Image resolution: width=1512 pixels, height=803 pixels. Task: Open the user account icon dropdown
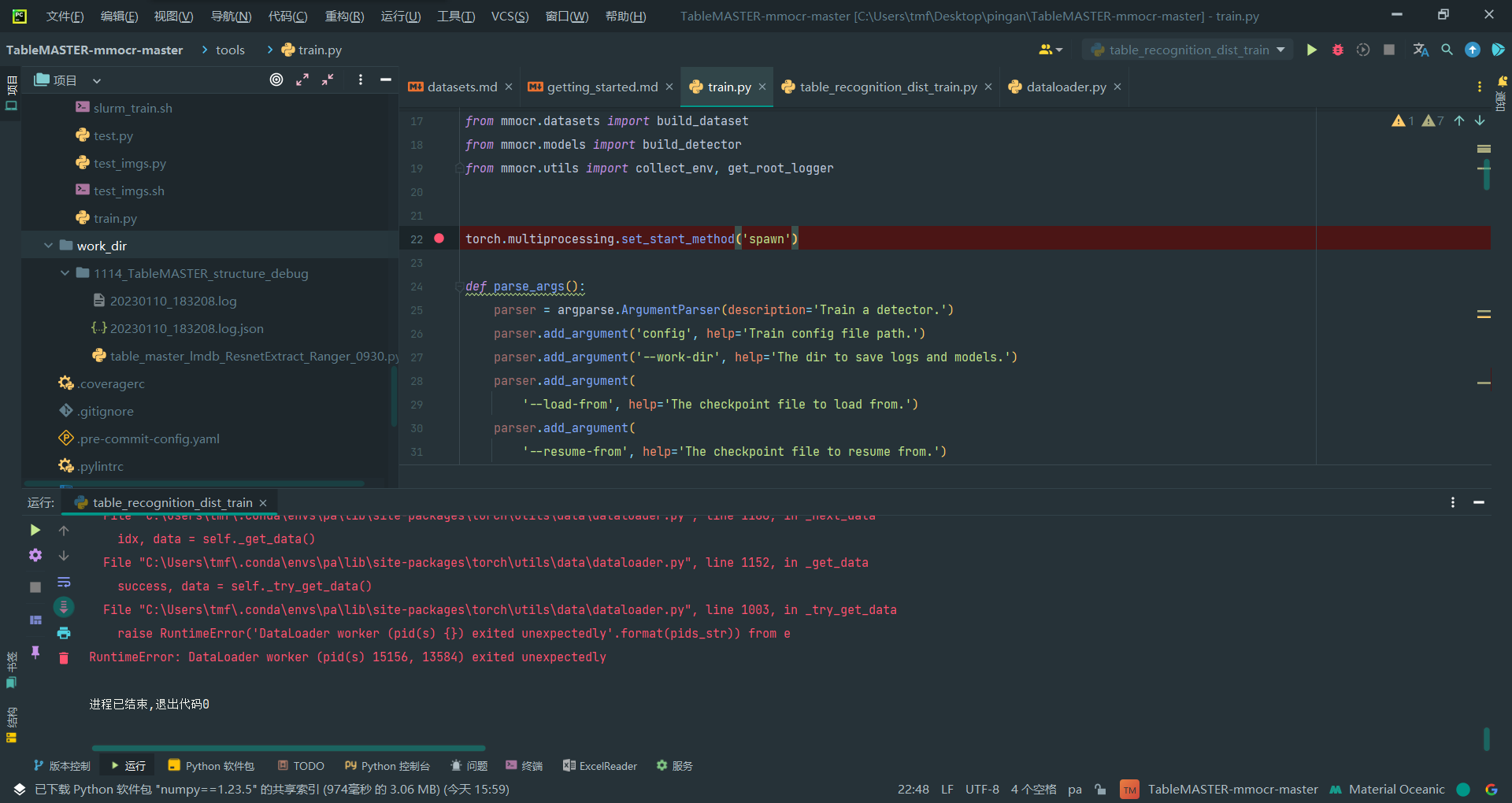pyautogui.click(x=1051, y=50)
